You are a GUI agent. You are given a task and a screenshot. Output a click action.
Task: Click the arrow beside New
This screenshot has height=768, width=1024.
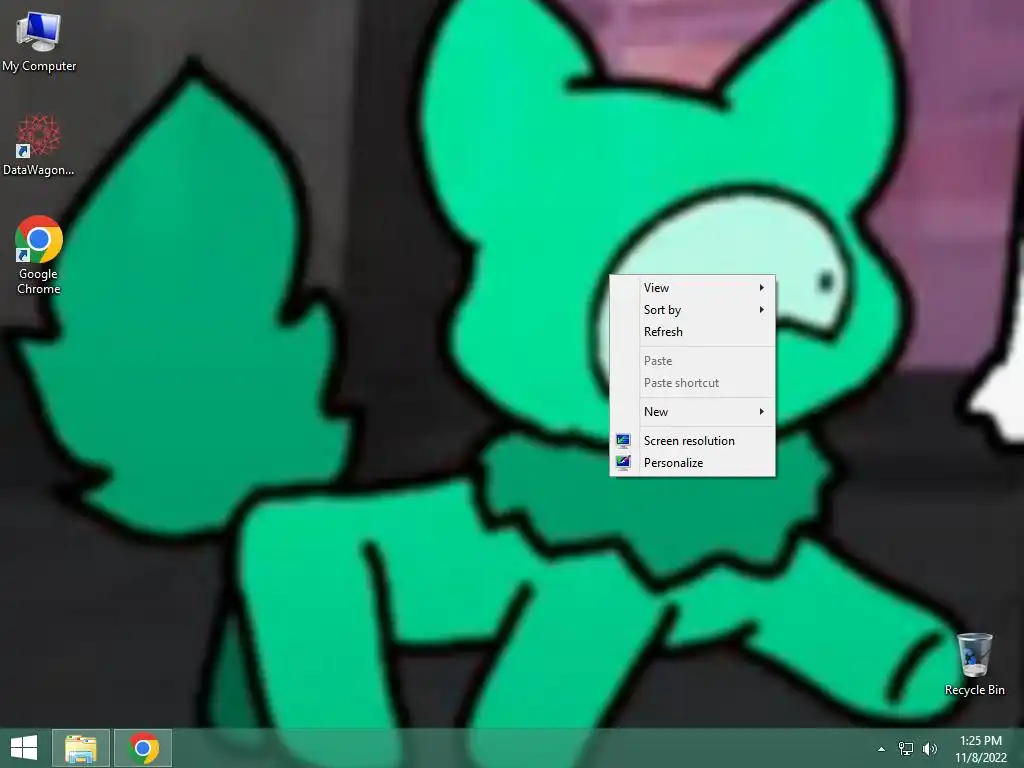(761, 411)
